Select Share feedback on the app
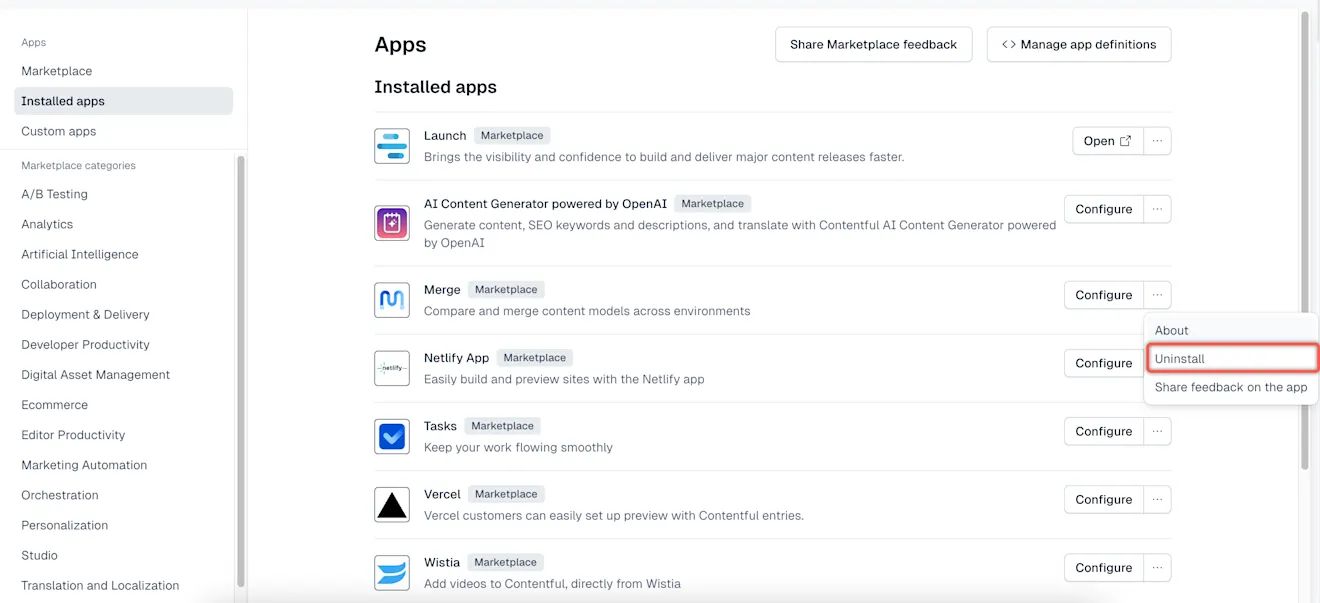This screenshot has height=603, width=1320. tap(1231, 387)
